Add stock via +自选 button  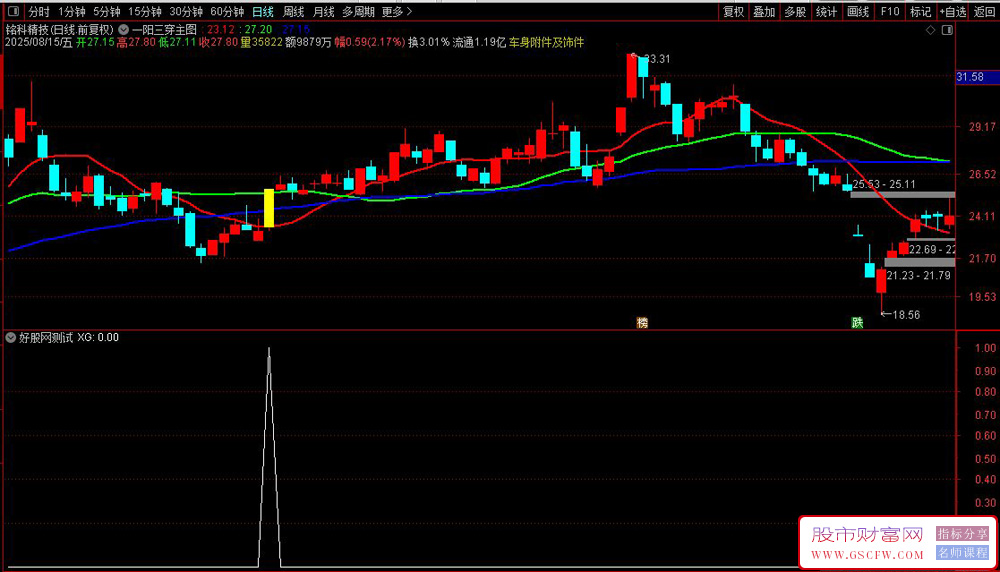tap(953, 11)
